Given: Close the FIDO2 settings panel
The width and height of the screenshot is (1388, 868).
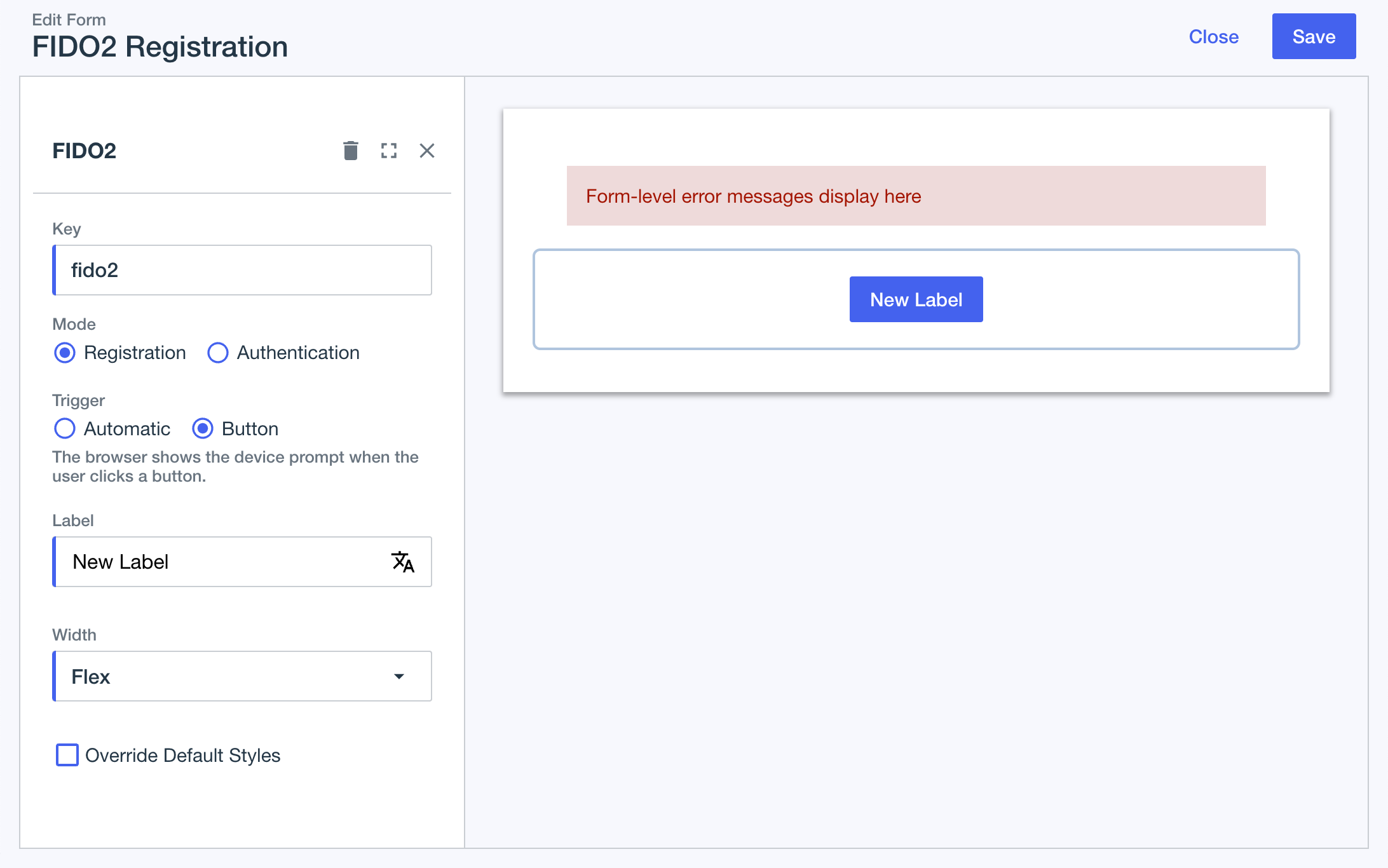Looking at the screenshot, I should click(426, 151).
